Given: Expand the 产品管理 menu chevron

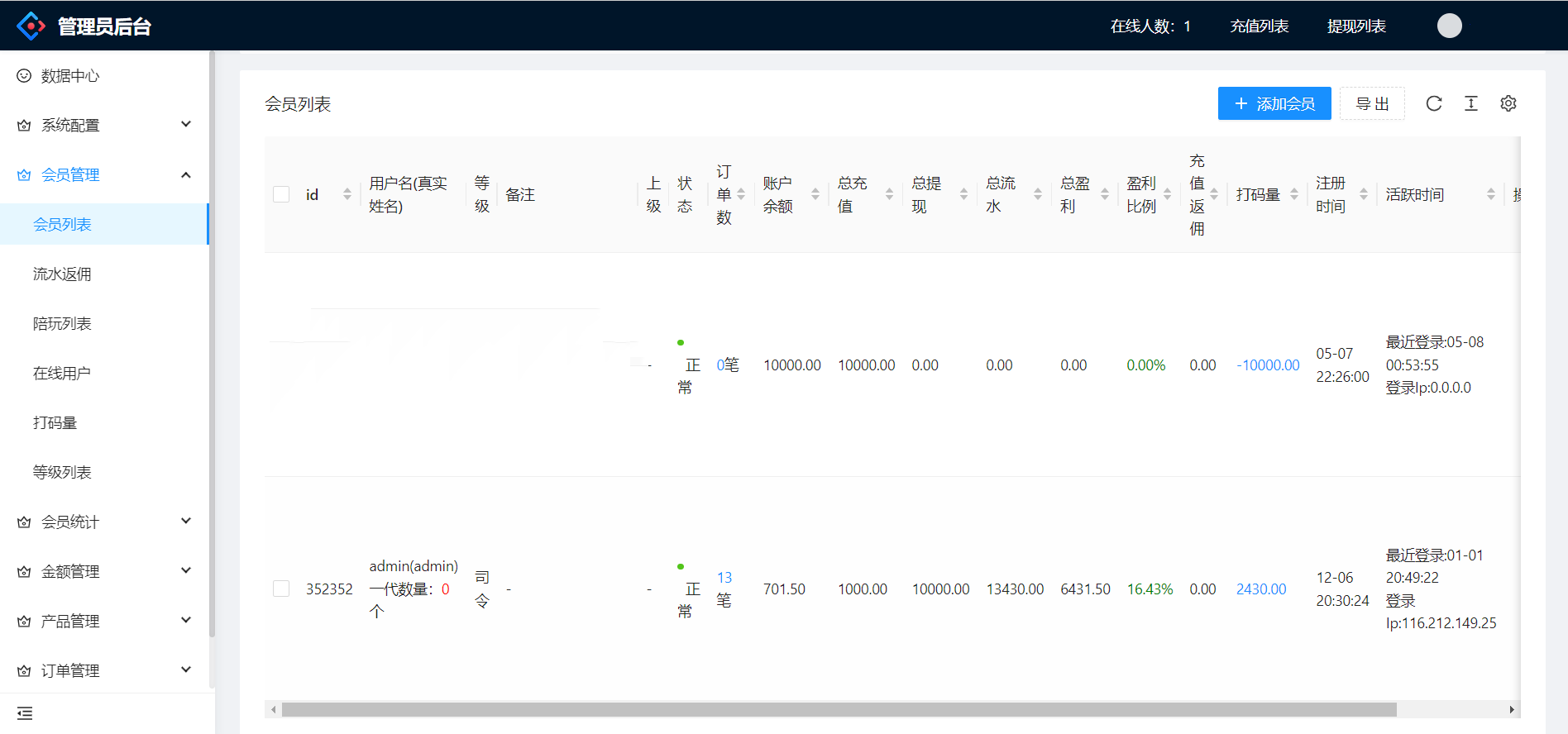Looking at the screenshot, I should (186, 621).
